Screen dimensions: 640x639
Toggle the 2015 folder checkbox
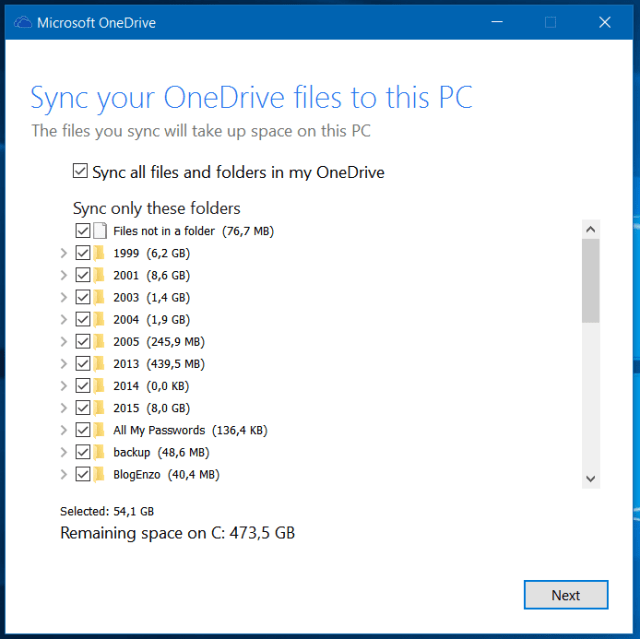83,408
